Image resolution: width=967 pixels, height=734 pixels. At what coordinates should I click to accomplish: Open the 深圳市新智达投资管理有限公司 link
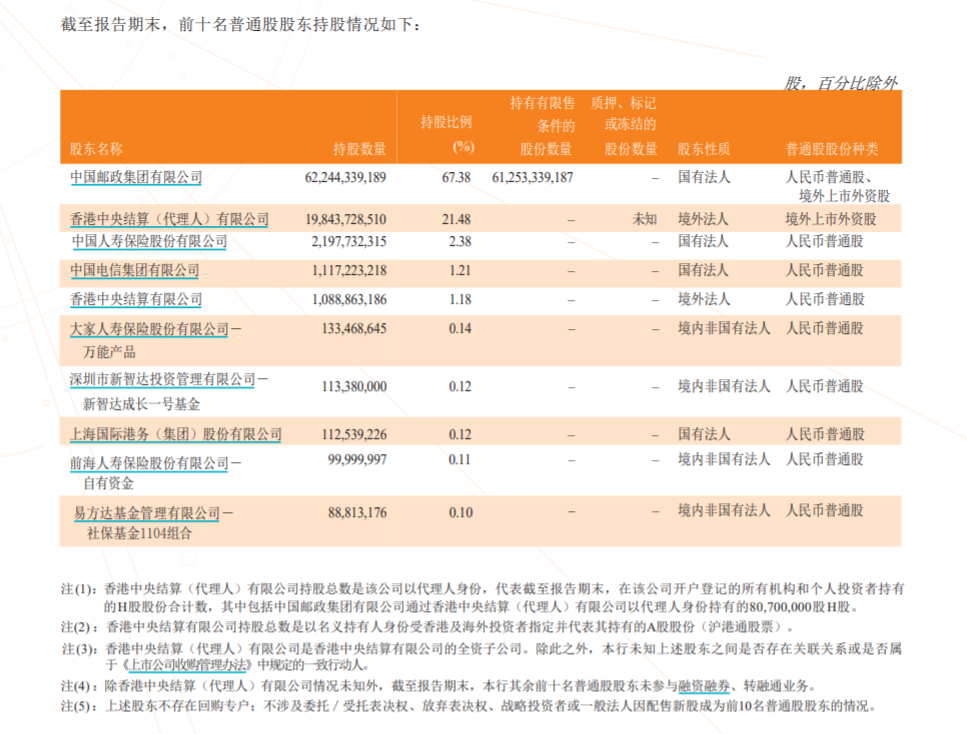163,379
